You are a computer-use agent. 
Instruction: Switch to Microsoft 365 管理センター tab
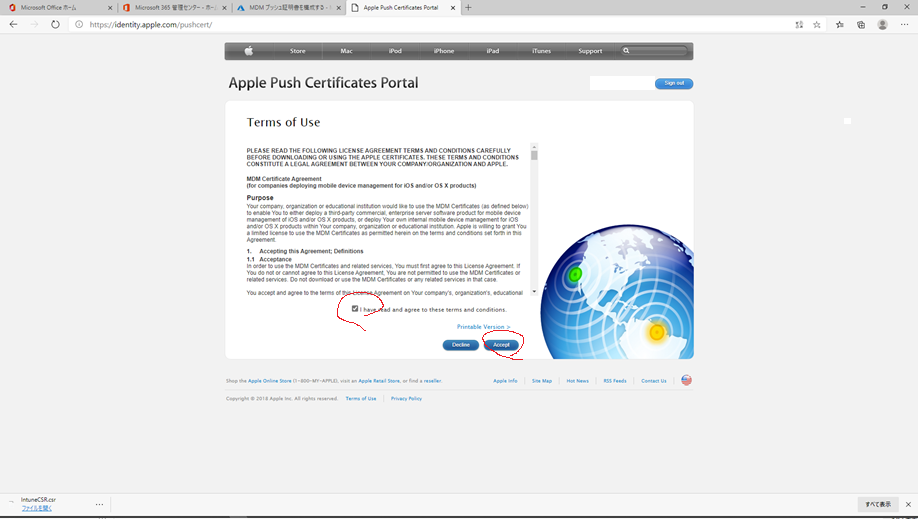pos(173,8)
